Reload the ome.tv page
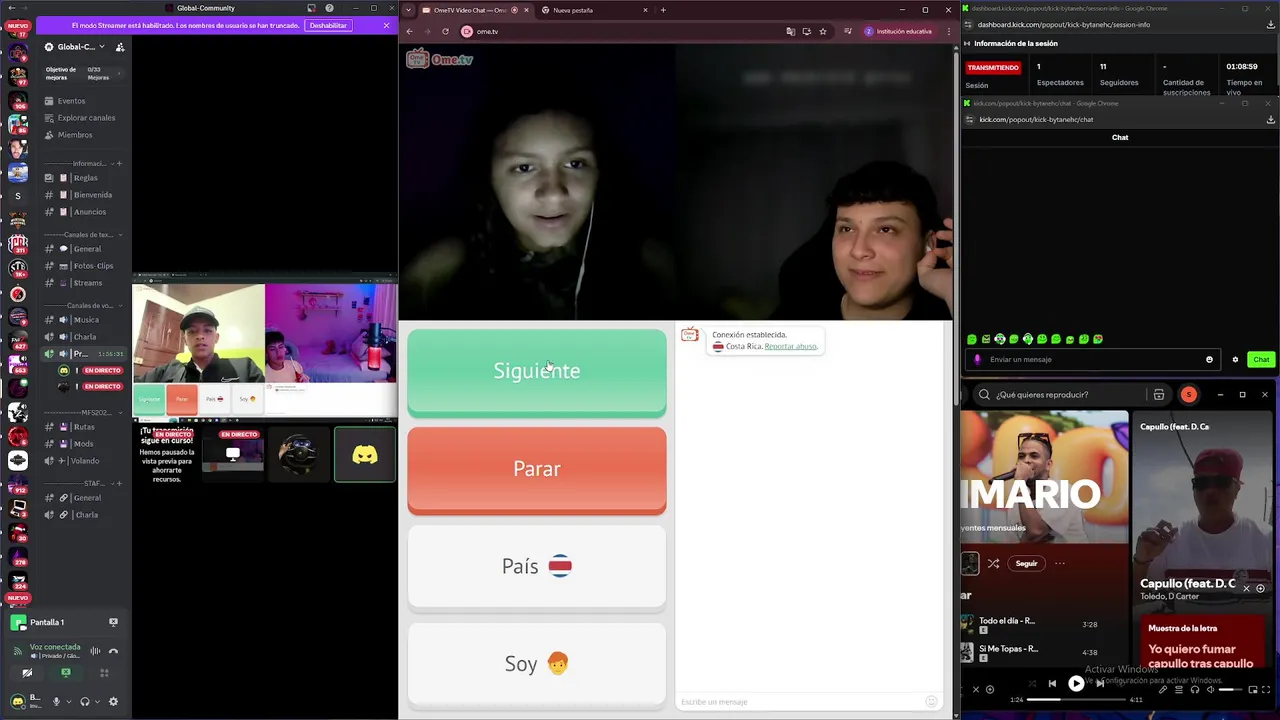This screenshot has height=720, width=1280. click(x=445, y=31)
